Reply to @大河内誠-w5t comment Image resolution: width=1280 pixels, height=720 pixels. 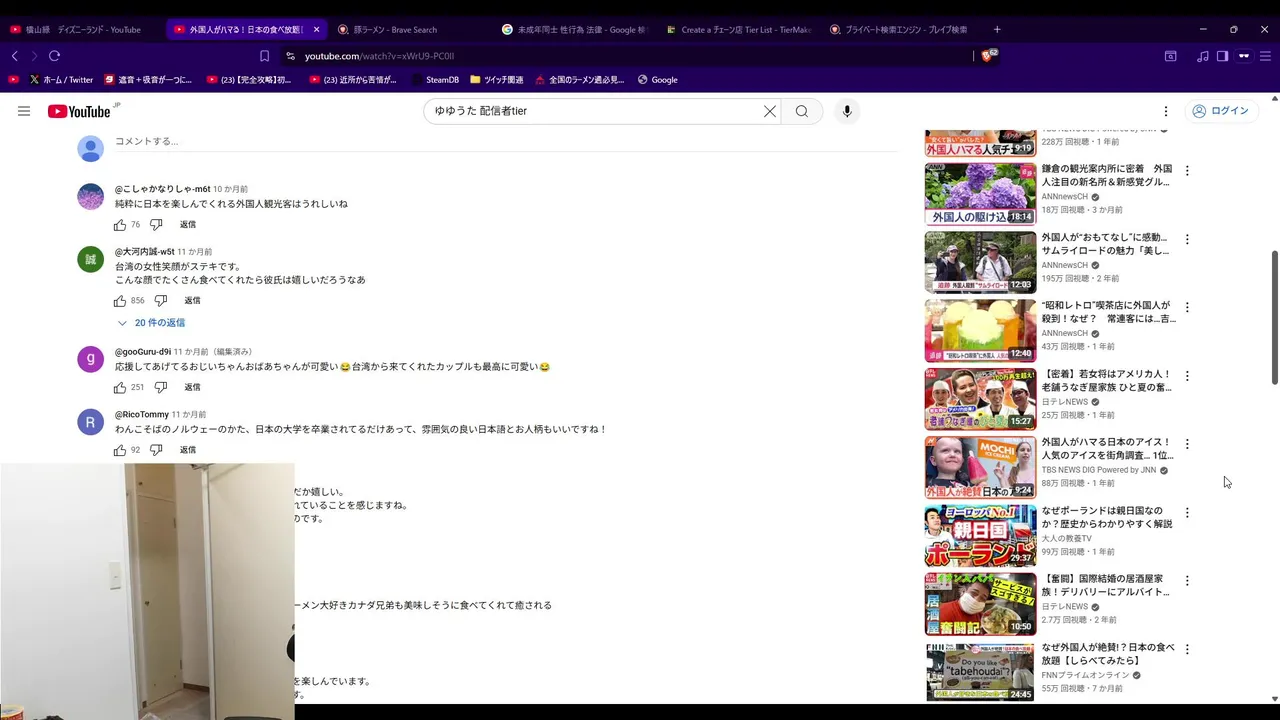pyautogui.click(x=192, y=301)
